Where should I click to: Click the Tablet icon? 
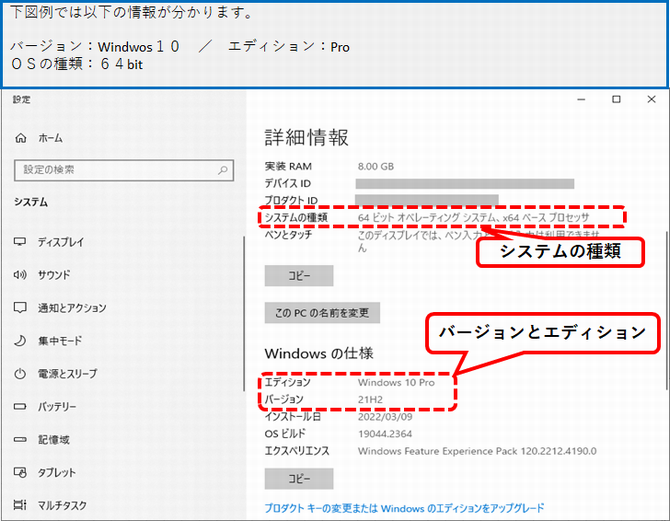20,472
